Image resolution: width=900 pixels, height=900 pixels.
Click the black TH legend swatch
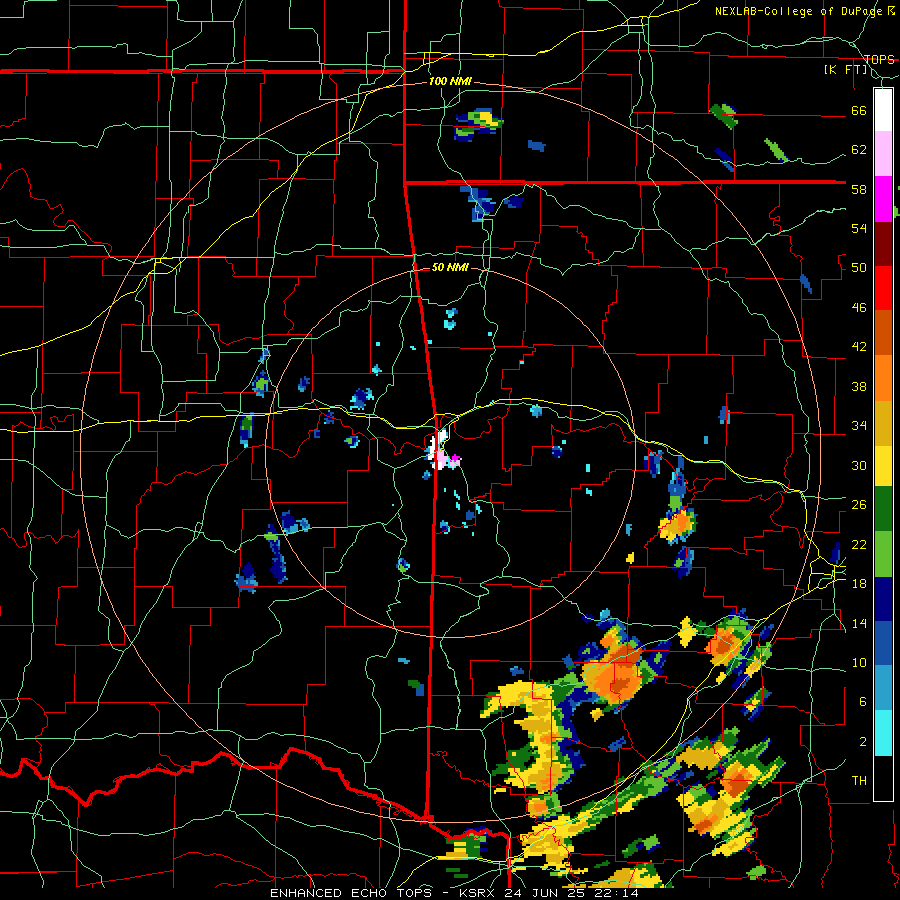coord(883,778)
